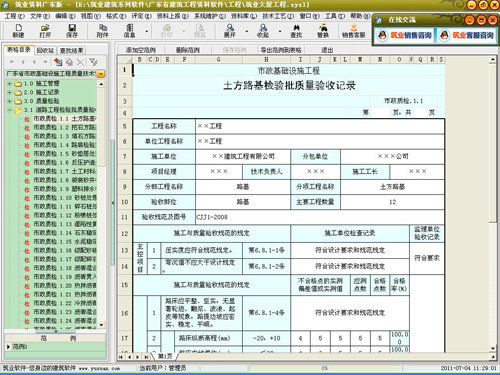Image resolution: width=500 pixels, height=375 pixels.
Task: Click the greyed 保存范例 button
Action: (x=234, y=50)
